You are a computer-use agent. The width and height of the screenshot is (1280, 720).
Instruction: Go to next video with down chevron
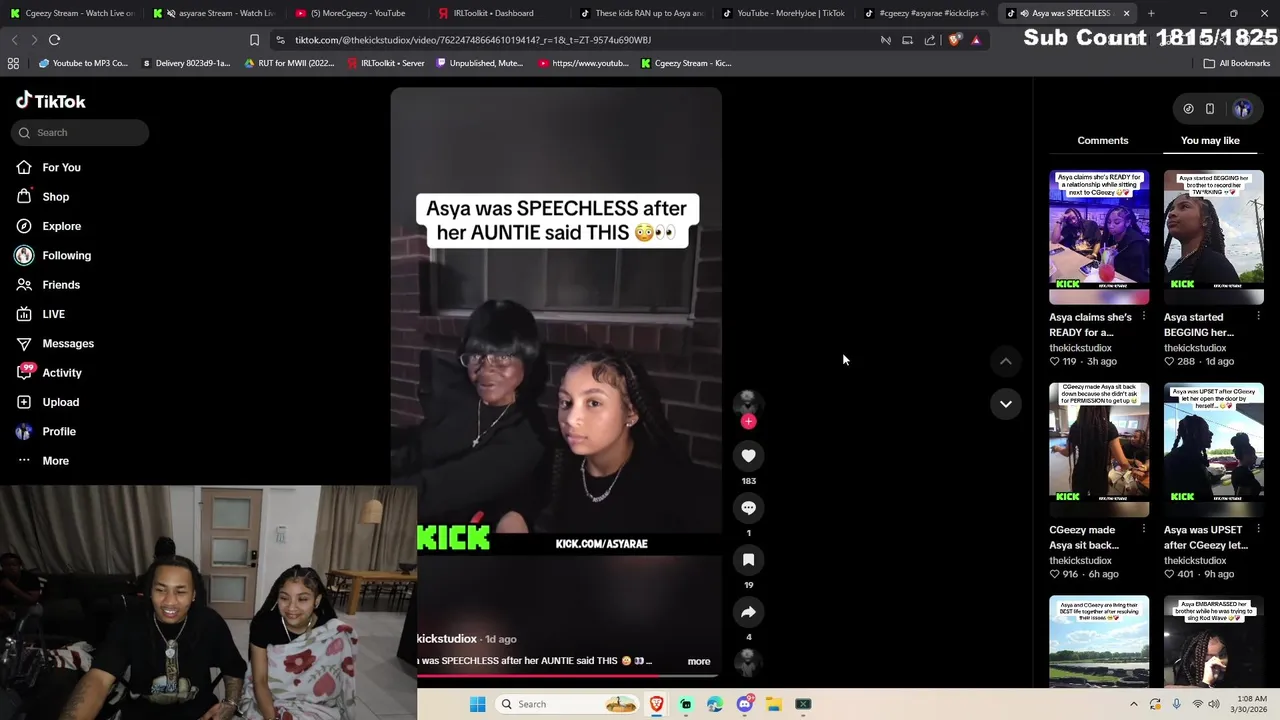click(x=1006, y=404)
